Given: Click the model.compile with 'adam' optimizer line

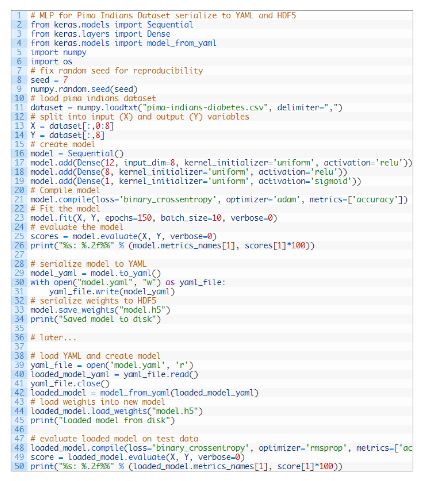Looking at the screenshot, I should (x=219, y=199).
